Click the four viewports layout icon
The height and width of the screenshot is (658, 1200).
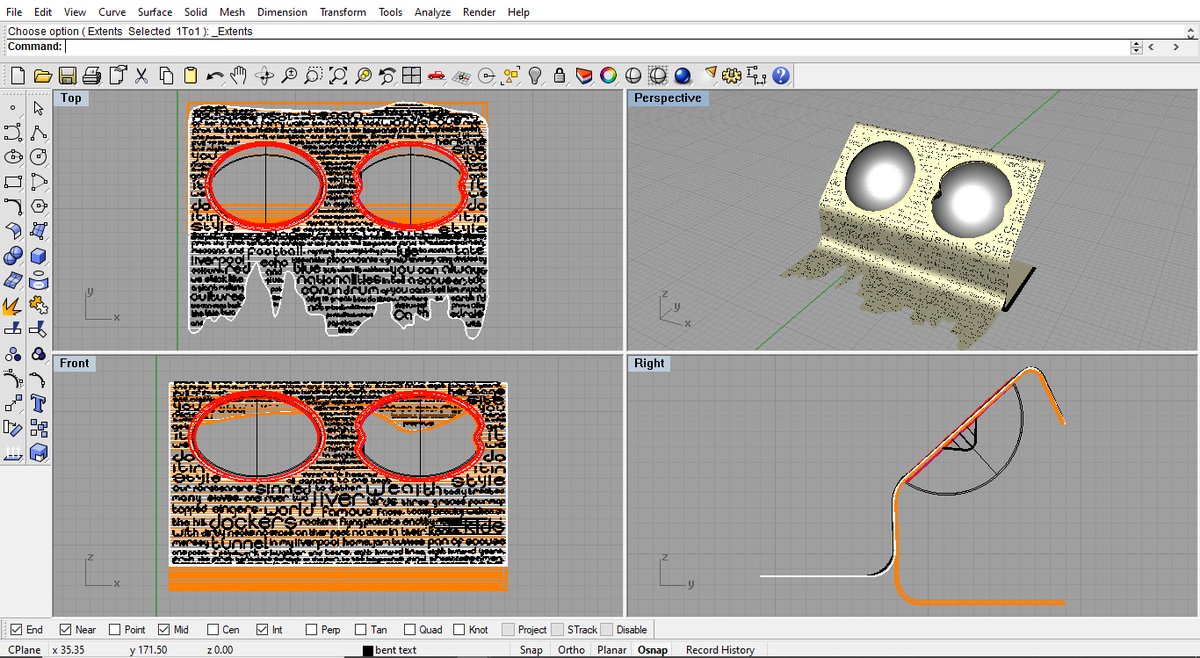click(x=412, y=76)
